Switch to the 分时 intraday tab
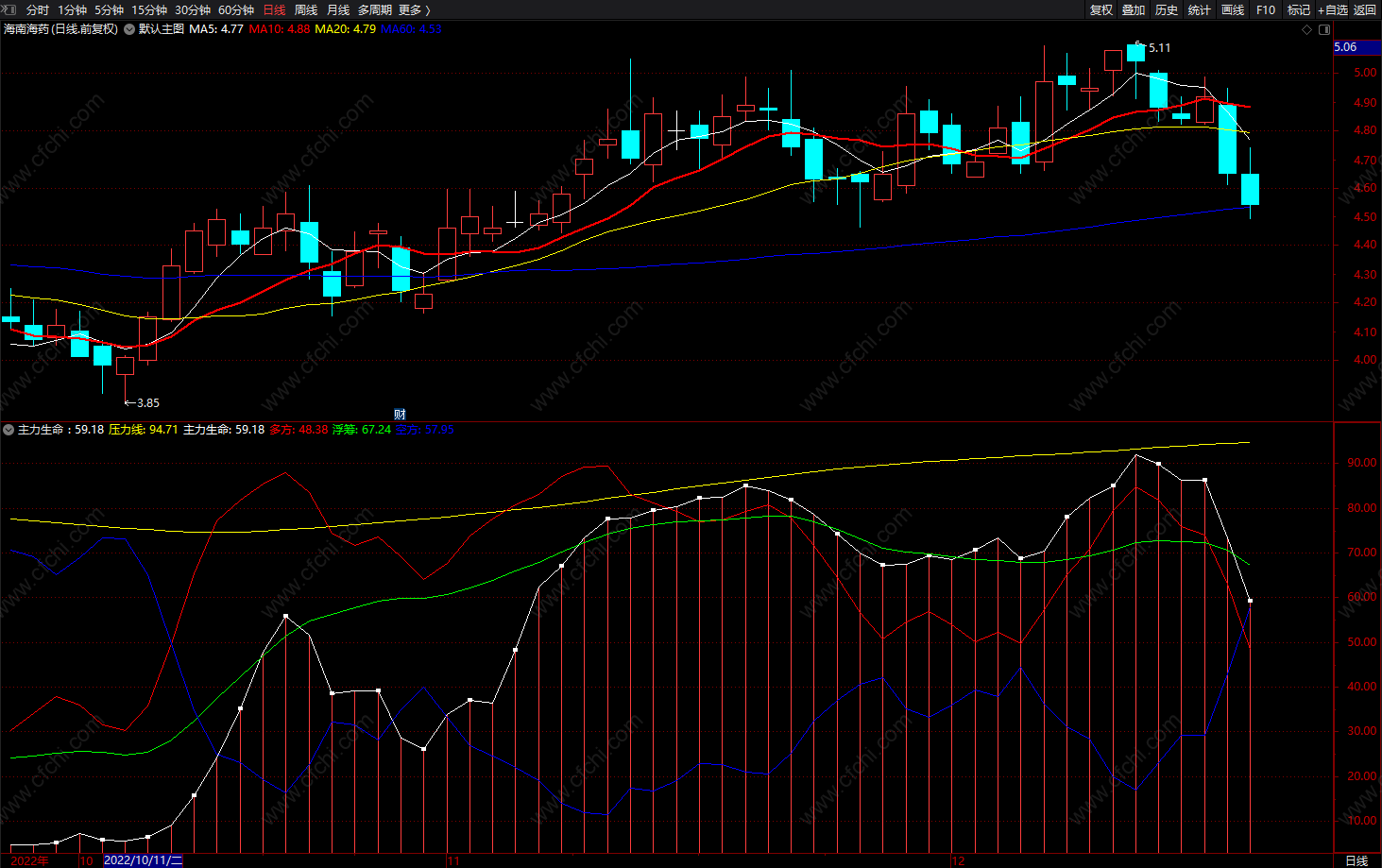The height and width of the screenshot is (868, 1382). pos(38,9)
